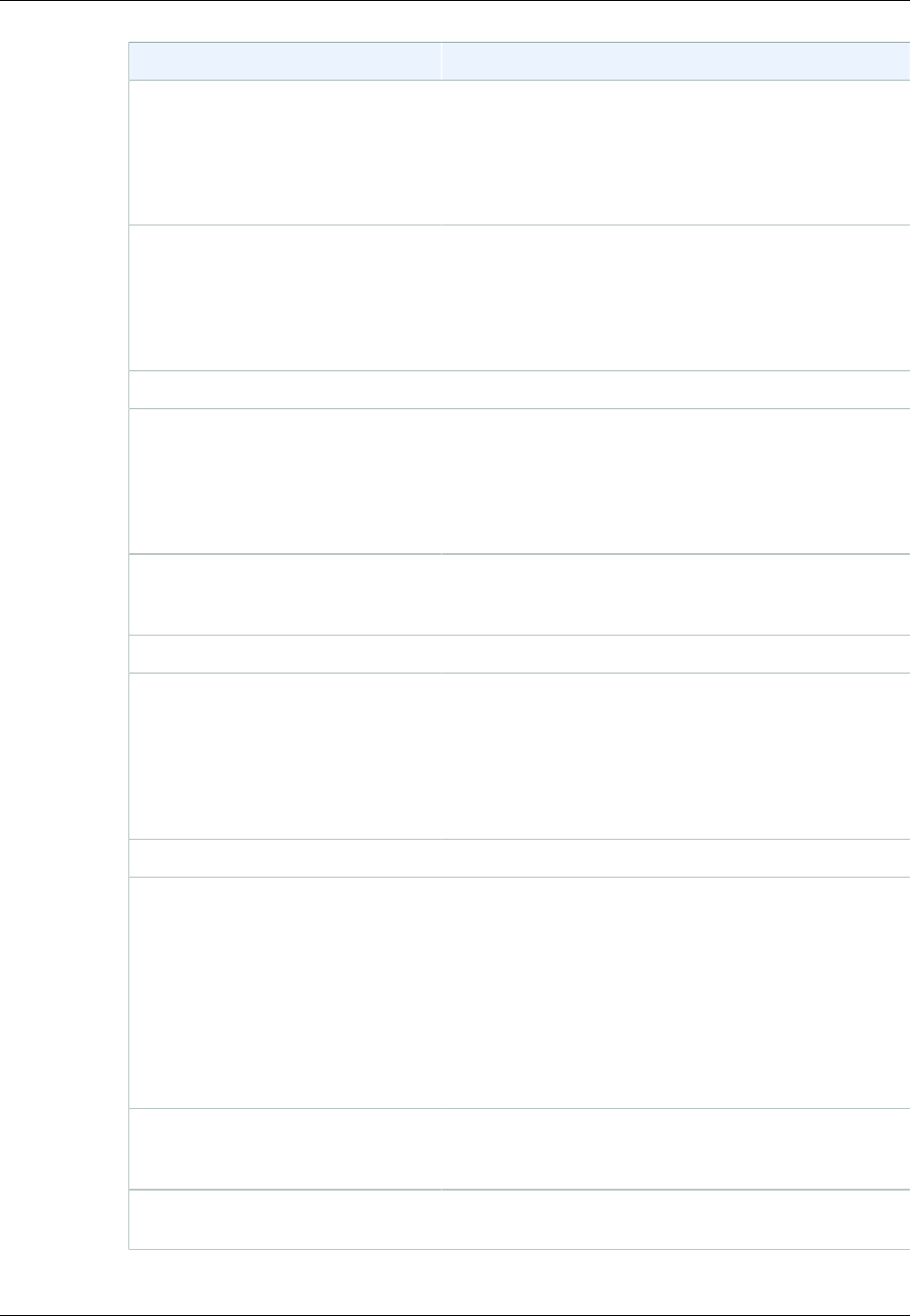Click the second body row's narrow cell

click(285, 297)
